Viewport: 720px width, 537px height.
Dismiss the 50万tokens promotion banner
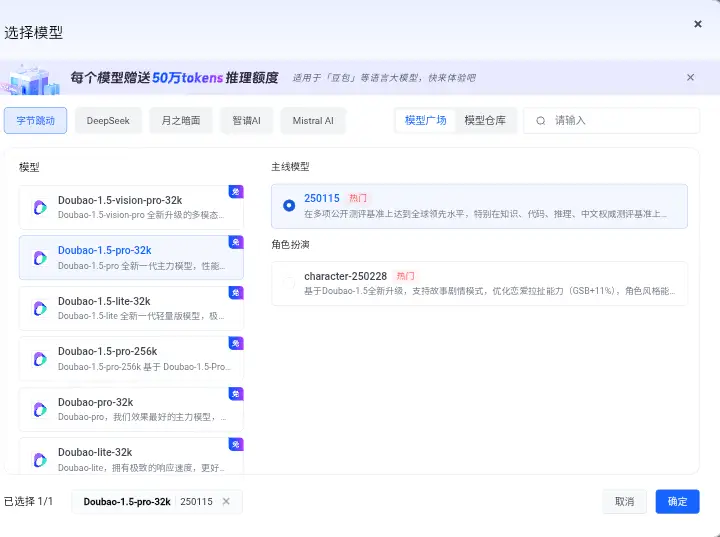pos(690,77)
